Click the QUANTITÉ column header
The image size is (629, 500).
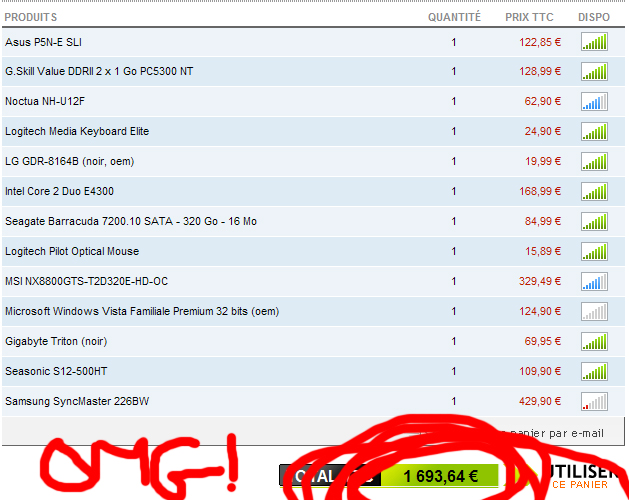click(x=454, y=17)
